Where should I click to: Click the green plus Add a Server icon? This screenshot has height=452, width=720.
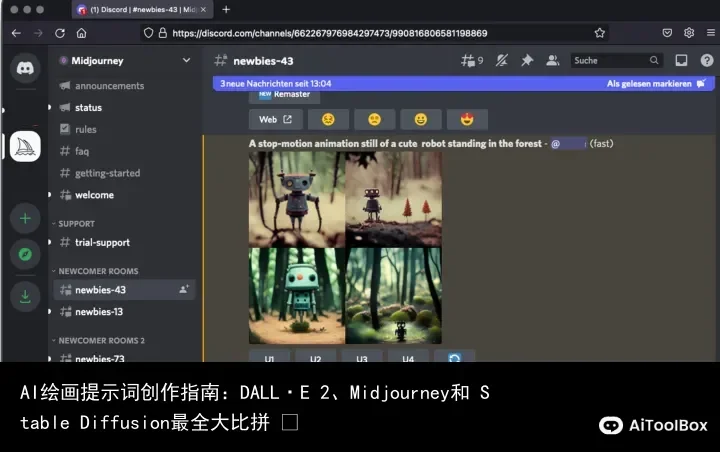pyautogui.click(x=25, y=219)
